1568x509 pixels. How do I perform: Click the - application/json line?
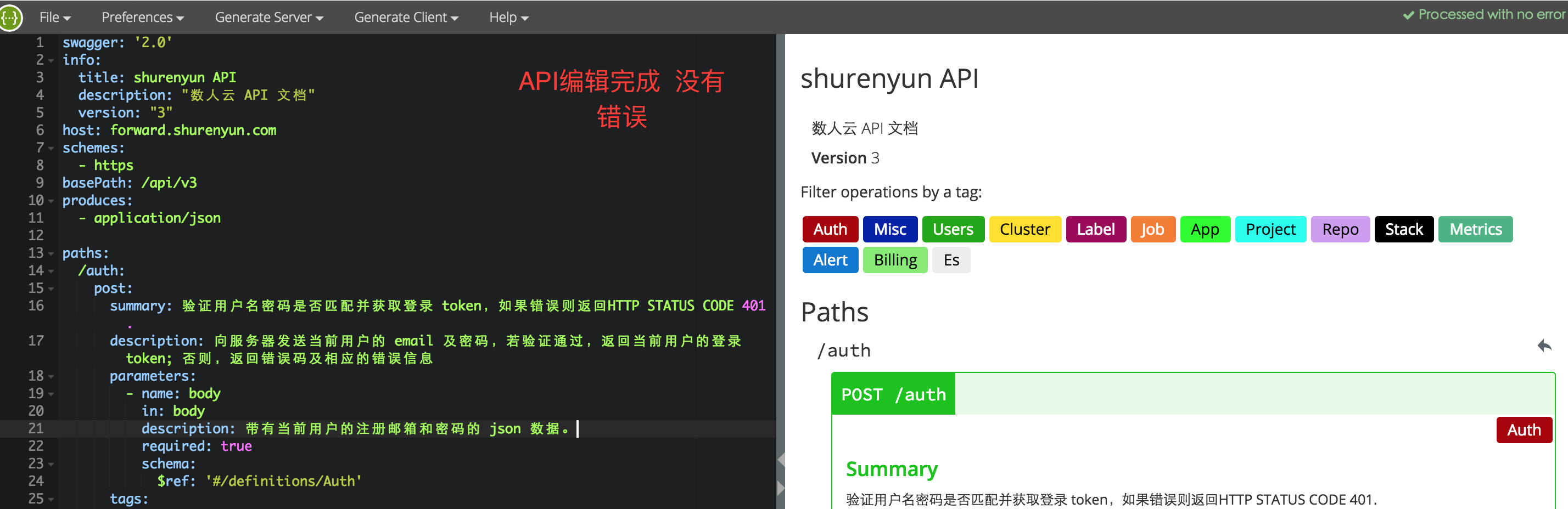point(150,218)
